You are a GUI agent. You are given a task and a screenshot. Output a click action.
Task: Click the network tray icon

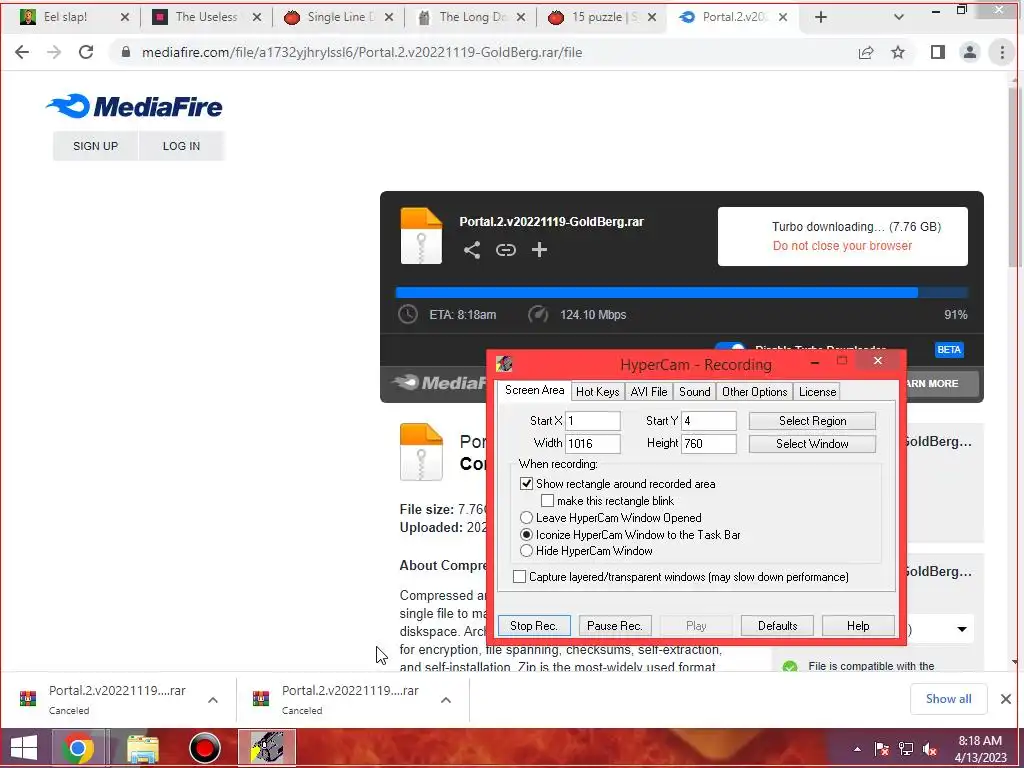coord(906,750)
